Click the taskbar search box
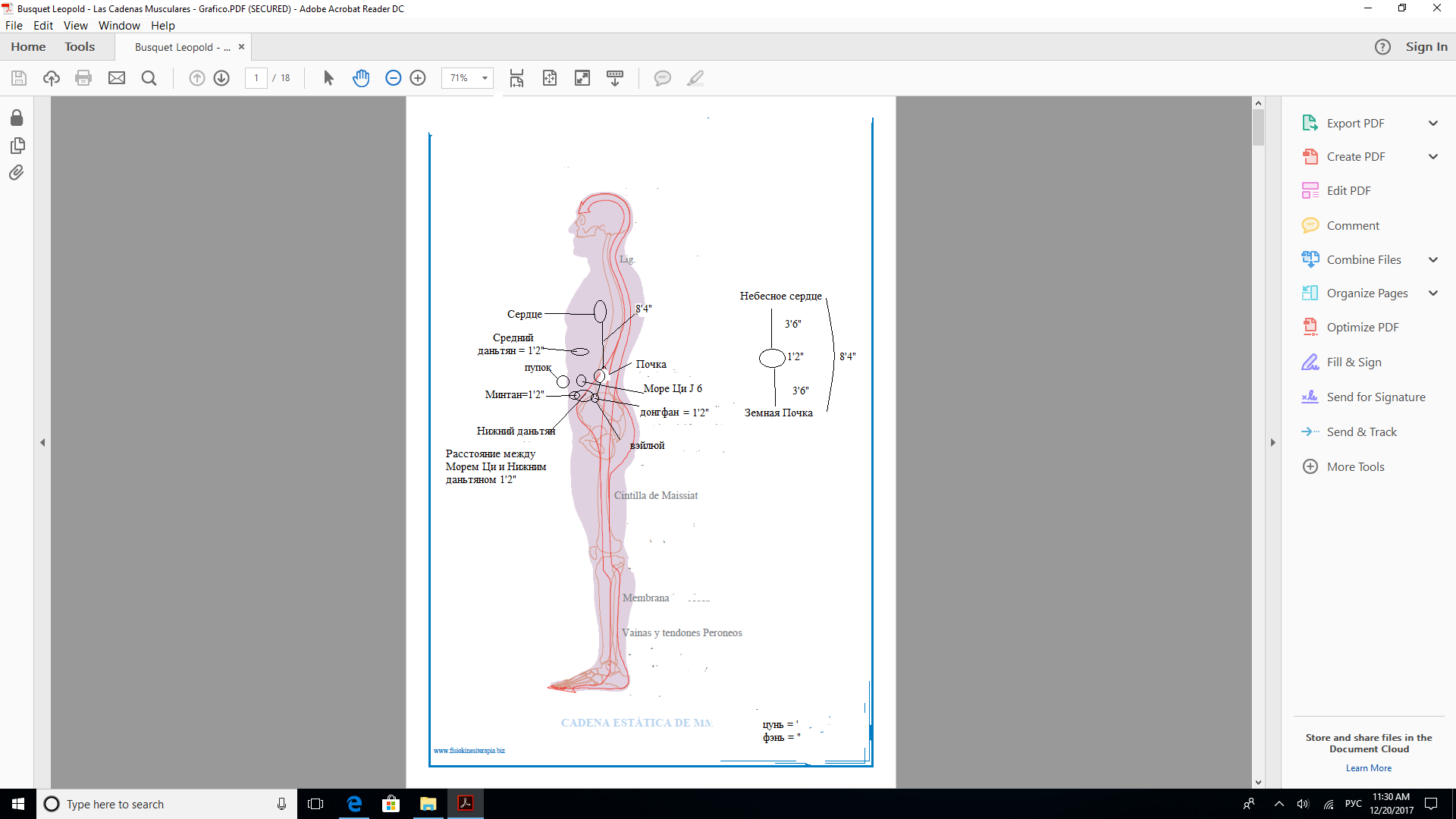 pyautogui.click(x=167, y=804)
